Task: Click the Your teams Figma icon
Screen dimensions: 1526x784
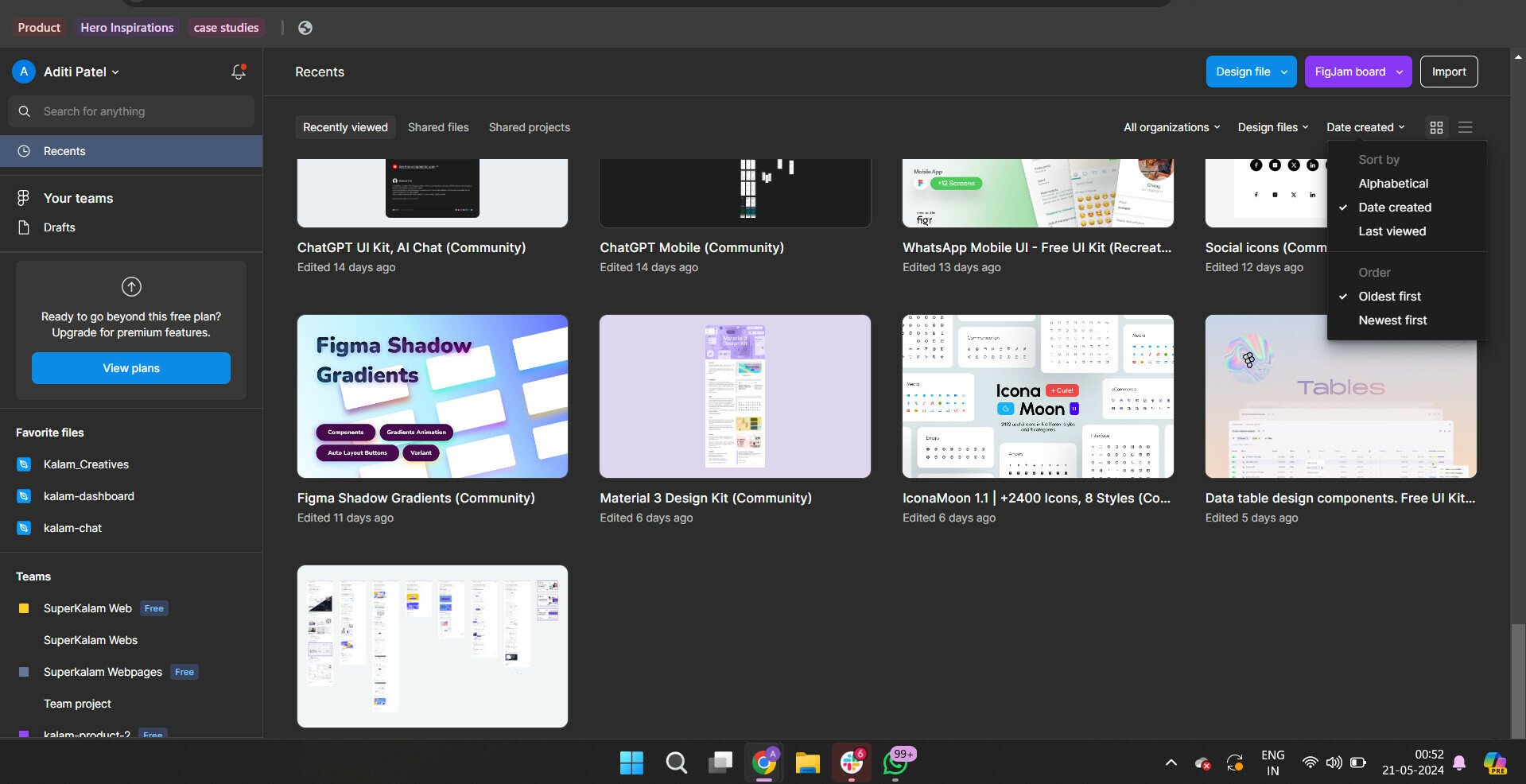Action: [x=24, y=198]
